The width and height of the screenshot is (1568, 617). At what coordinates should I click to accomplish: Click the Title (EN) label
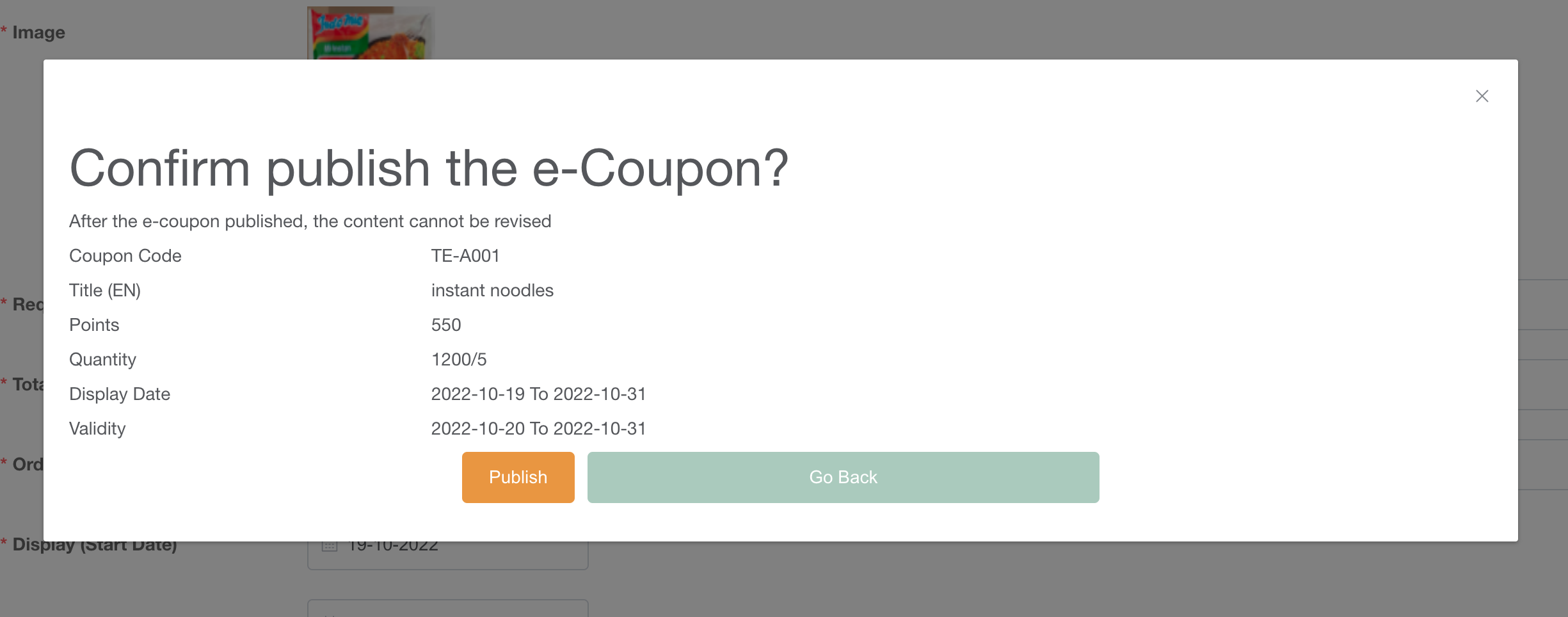click(x=105, y=291)
